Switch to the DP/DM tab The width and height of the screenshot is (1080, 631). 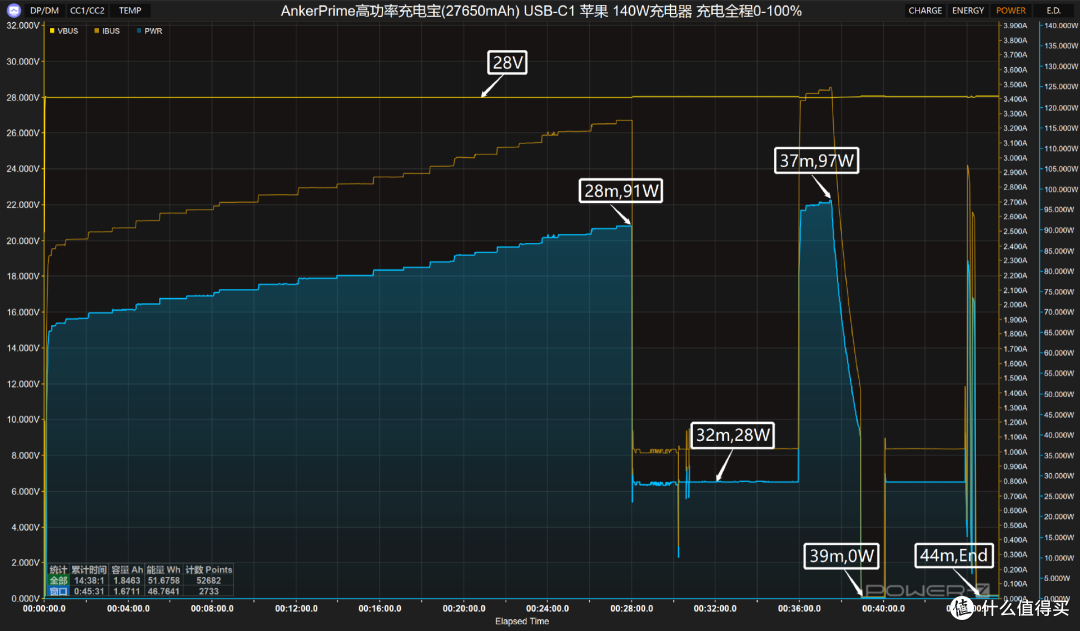pos(45,10)
